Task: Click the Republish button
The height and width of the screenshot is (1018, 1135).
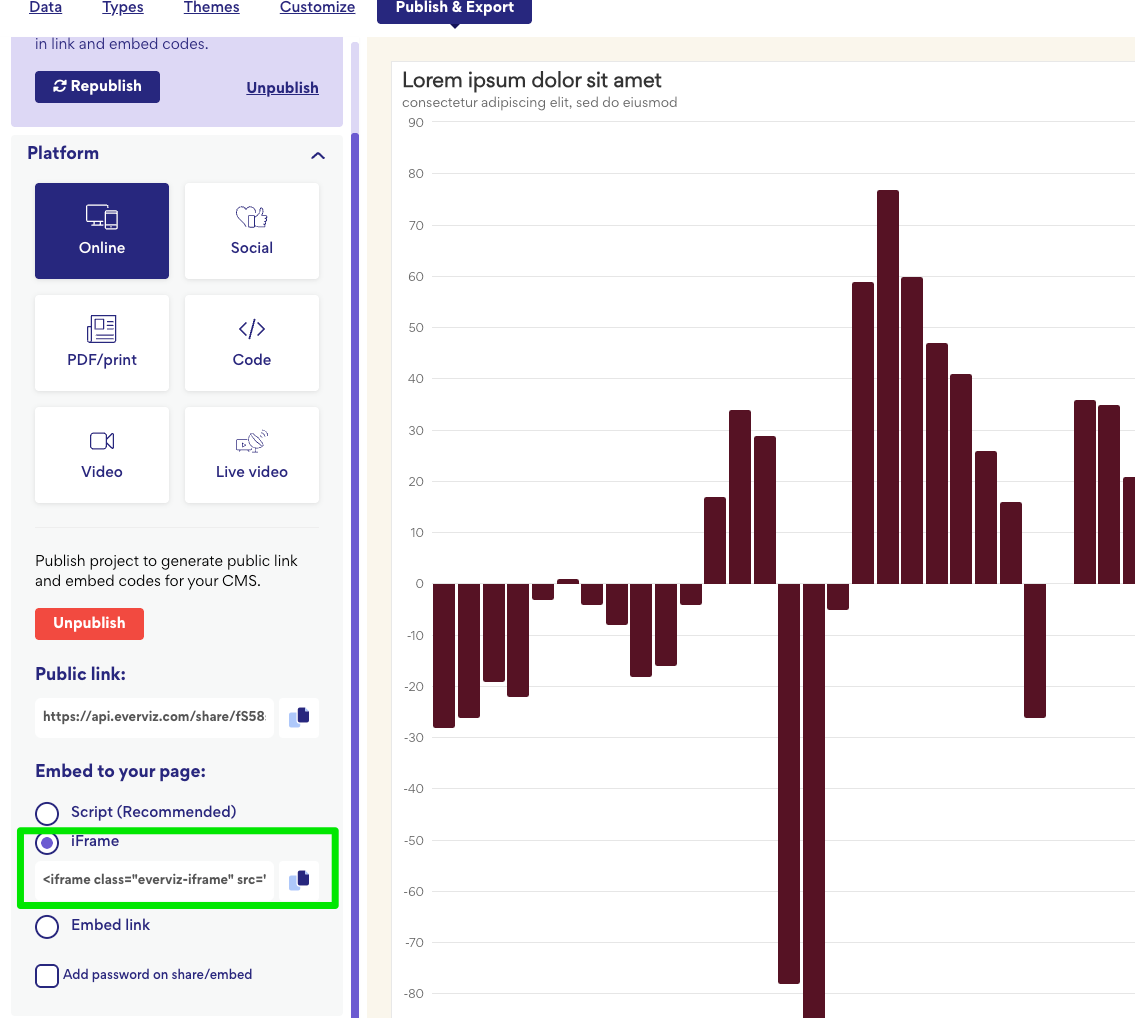Action: [97, 87]
